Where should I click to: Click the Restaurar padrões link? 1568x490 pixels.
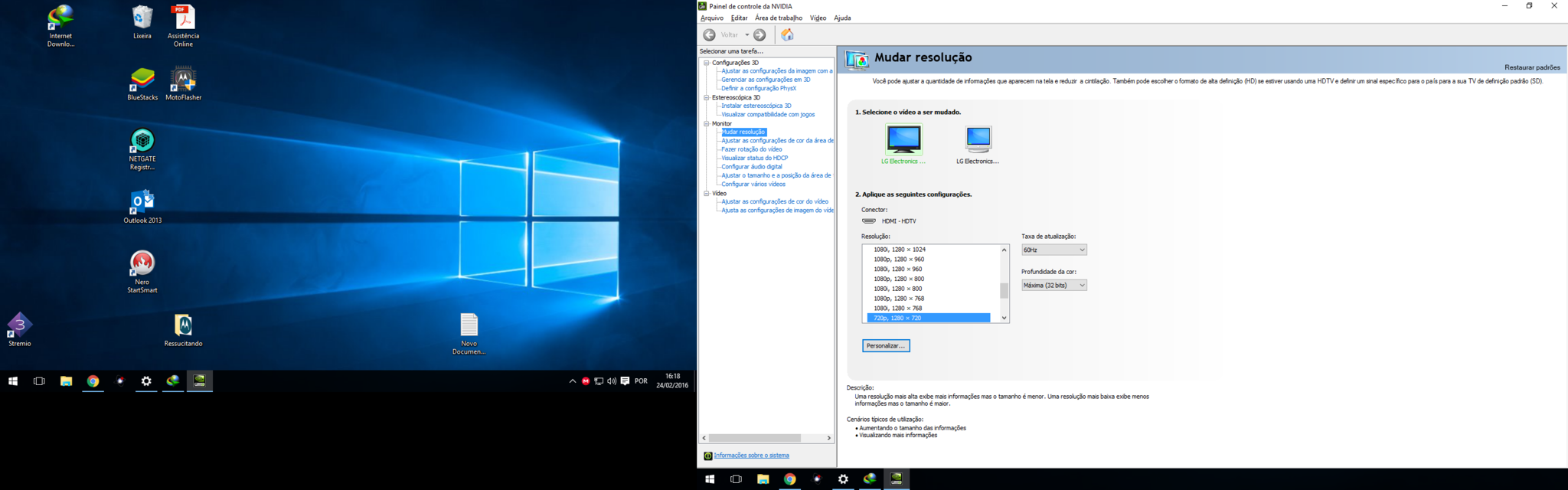click(x=1532, y=67)
